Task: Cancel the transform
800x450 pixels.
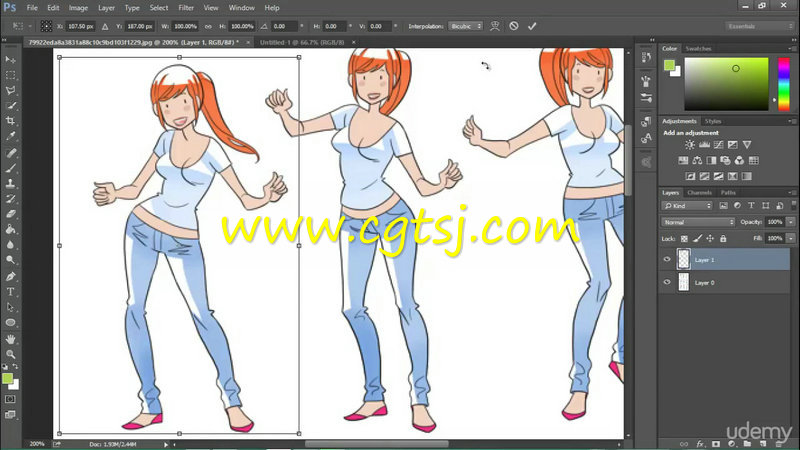Action: 514,26
